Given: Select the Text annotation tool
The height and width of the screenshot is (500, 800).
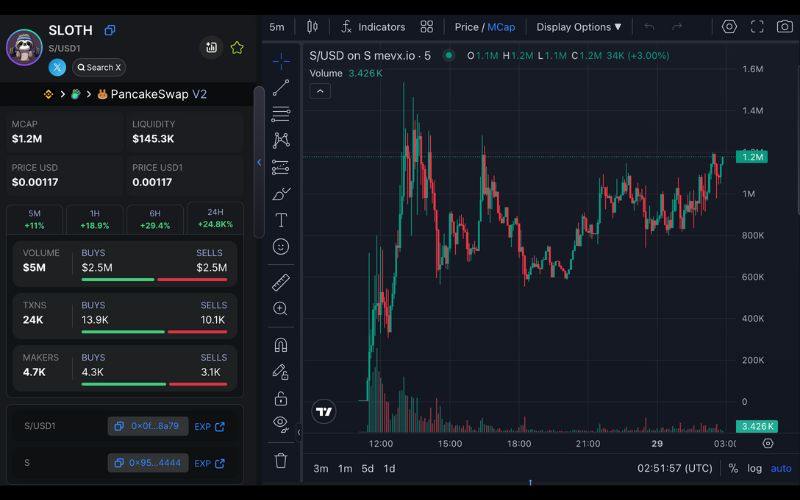Looking at the screenshot, I should (281, 220).
